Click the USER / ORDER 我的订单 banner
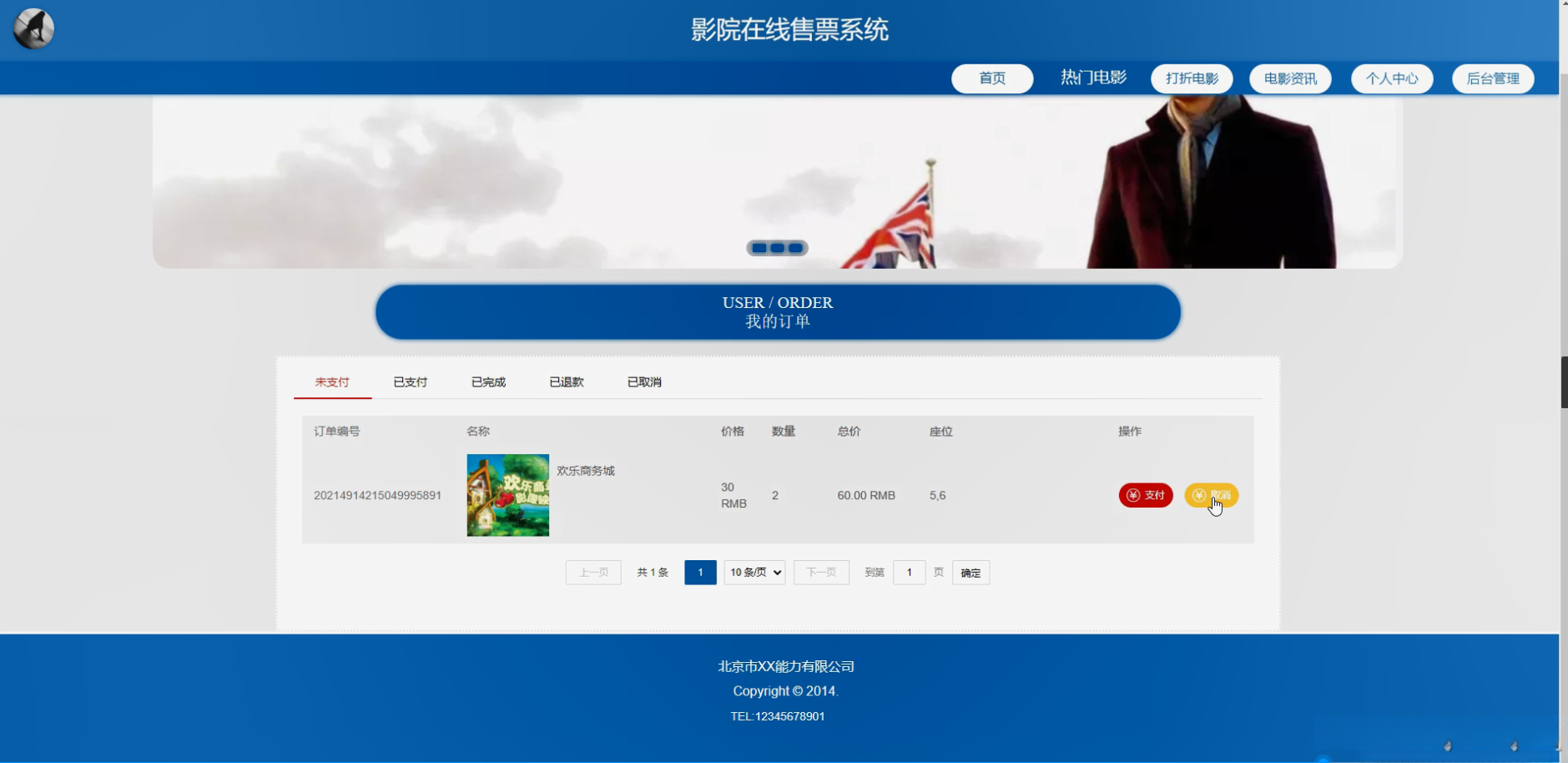 [778, 312]
